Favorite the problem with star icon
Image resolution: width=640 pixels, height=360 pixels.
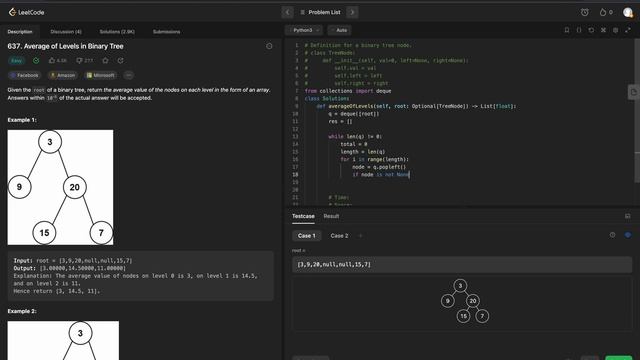[105, 60]
